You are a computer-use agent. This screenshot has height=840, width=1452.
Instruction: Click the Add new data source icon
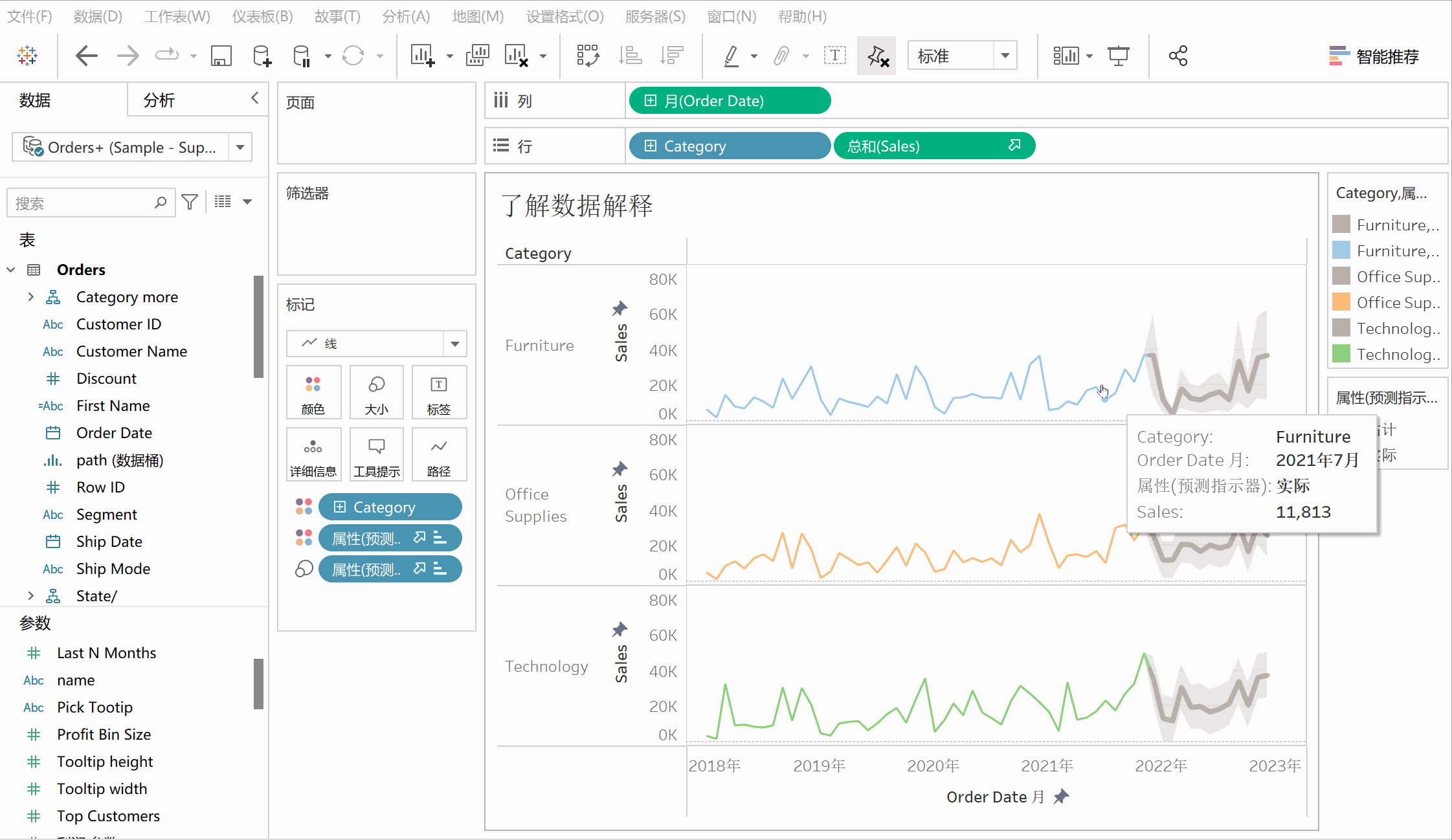click(262, 56)
